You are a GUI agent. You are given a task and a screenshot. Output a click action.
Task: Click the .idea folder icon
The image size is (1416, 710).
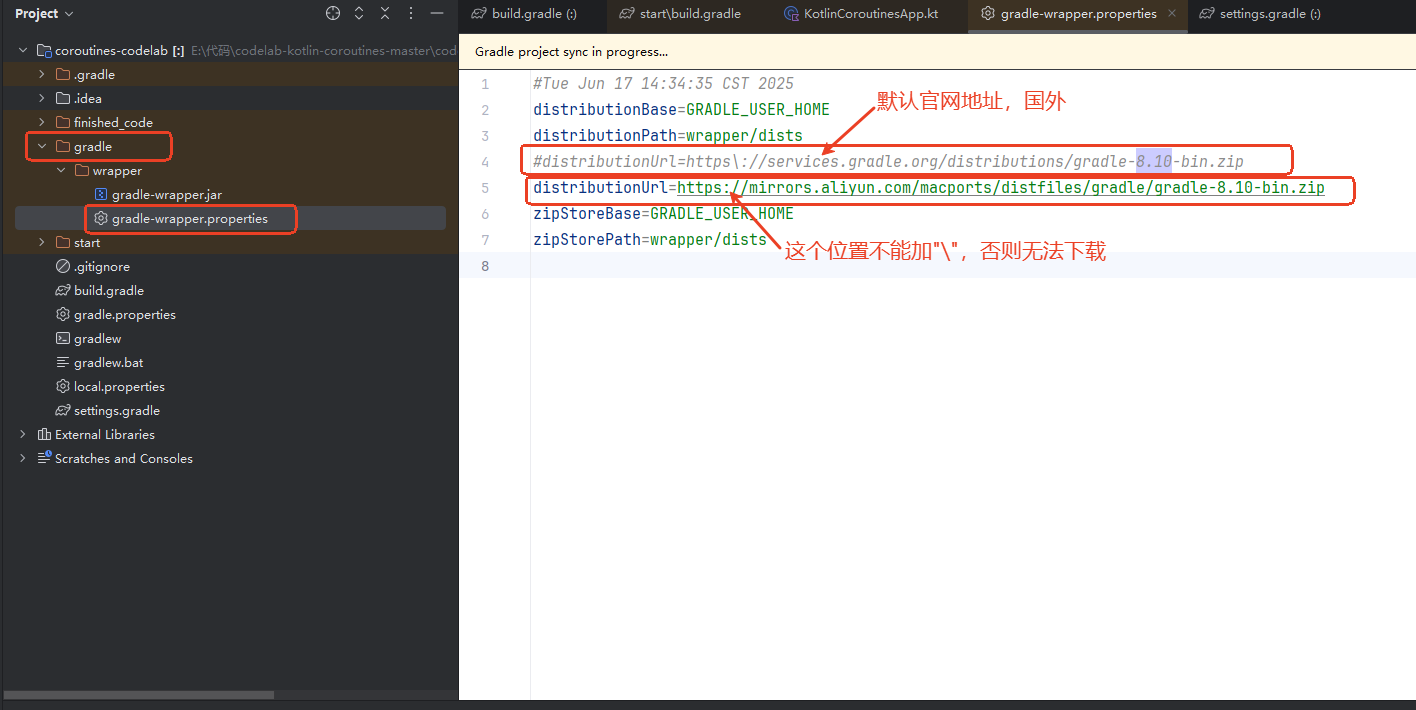pyautogui.click(x=63, y=98)
